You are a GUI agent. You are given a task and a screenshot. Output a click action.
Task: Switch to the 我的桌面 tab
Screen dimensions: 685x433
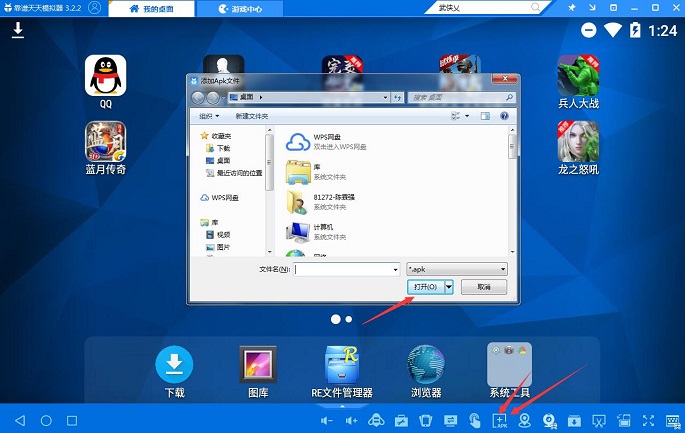pos(151,9)
